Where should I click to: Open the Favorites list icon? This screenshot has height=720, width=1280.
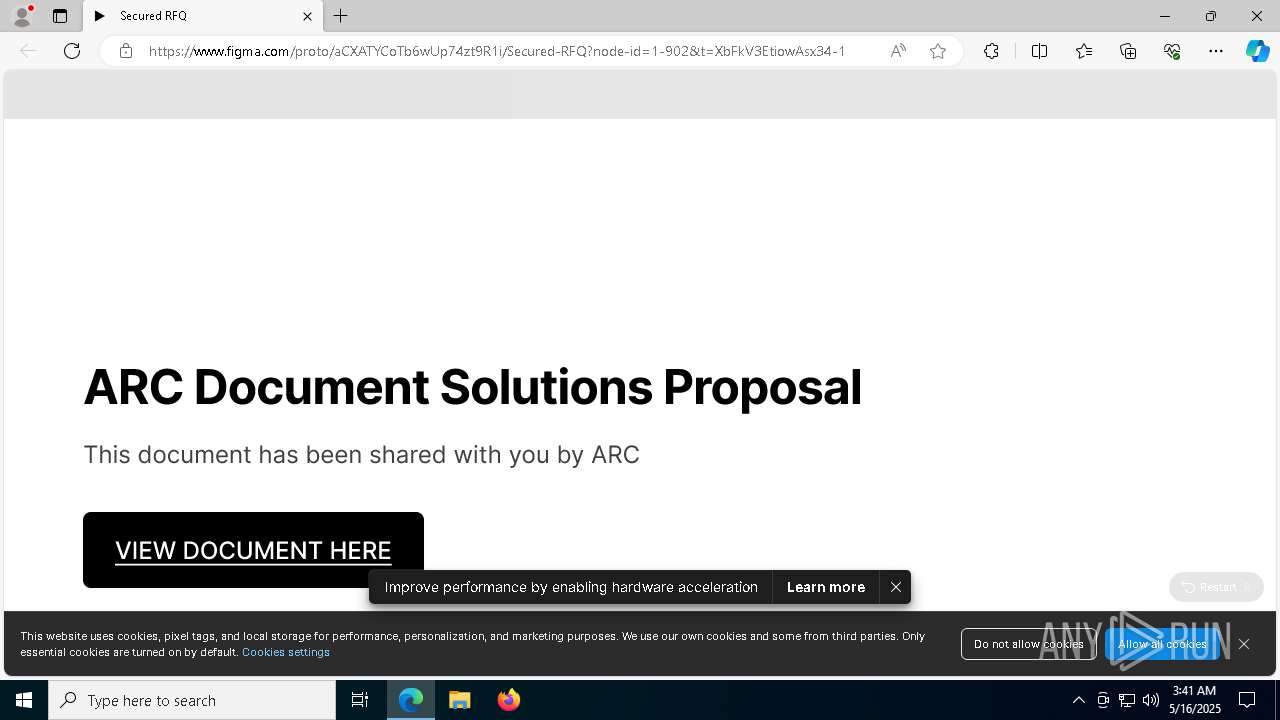1084,51
